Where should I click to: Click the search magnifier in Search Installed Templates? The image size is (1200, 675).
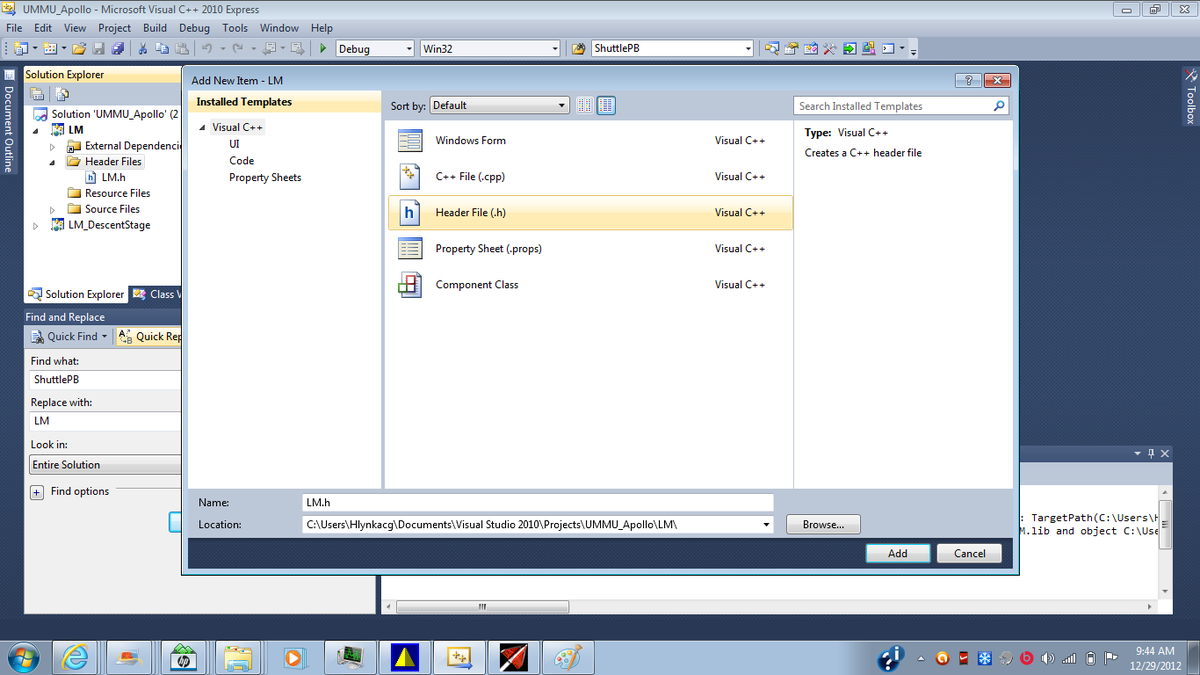click(x=999, y=106)
